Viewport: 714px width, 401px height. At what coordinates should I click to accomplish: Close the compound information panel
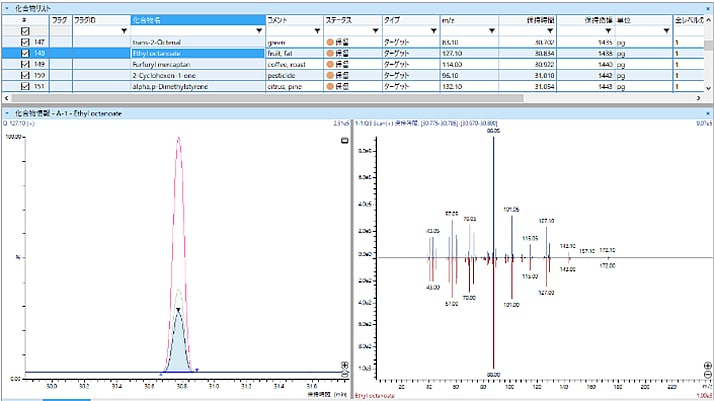(708, 113)
